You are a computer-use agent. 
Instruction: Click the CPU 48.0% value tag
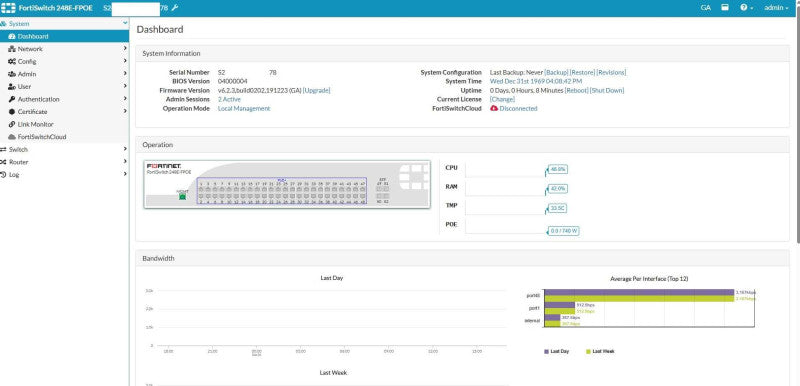tap(558, 169)
